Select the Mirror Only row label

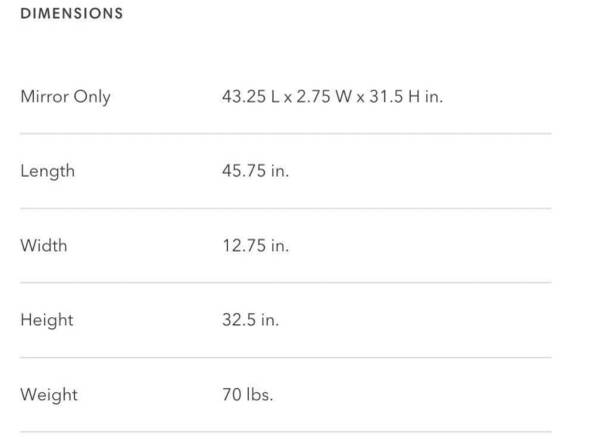[x=65, y=97]
